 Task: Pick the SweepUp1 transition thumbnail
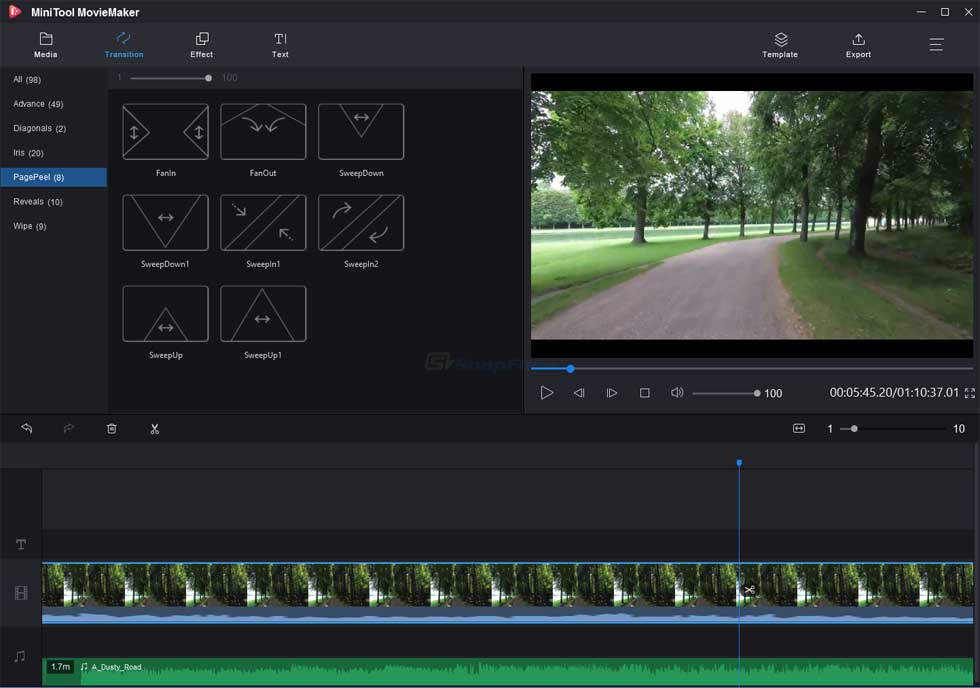pos(263,314)
